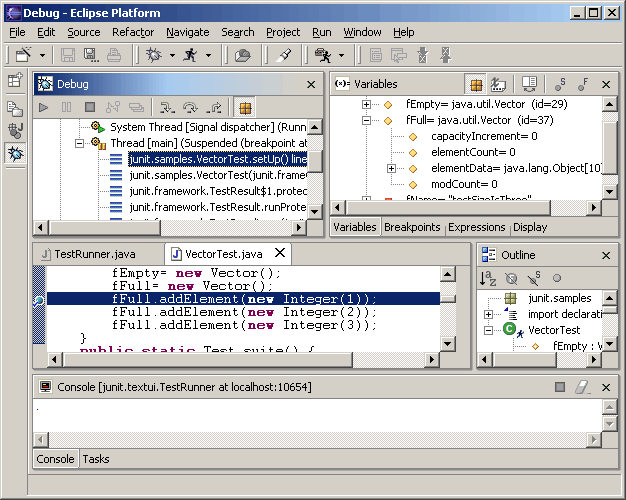Open the Refactor menu
This screenshot has width=626, height=500.
tap(133, 32)
